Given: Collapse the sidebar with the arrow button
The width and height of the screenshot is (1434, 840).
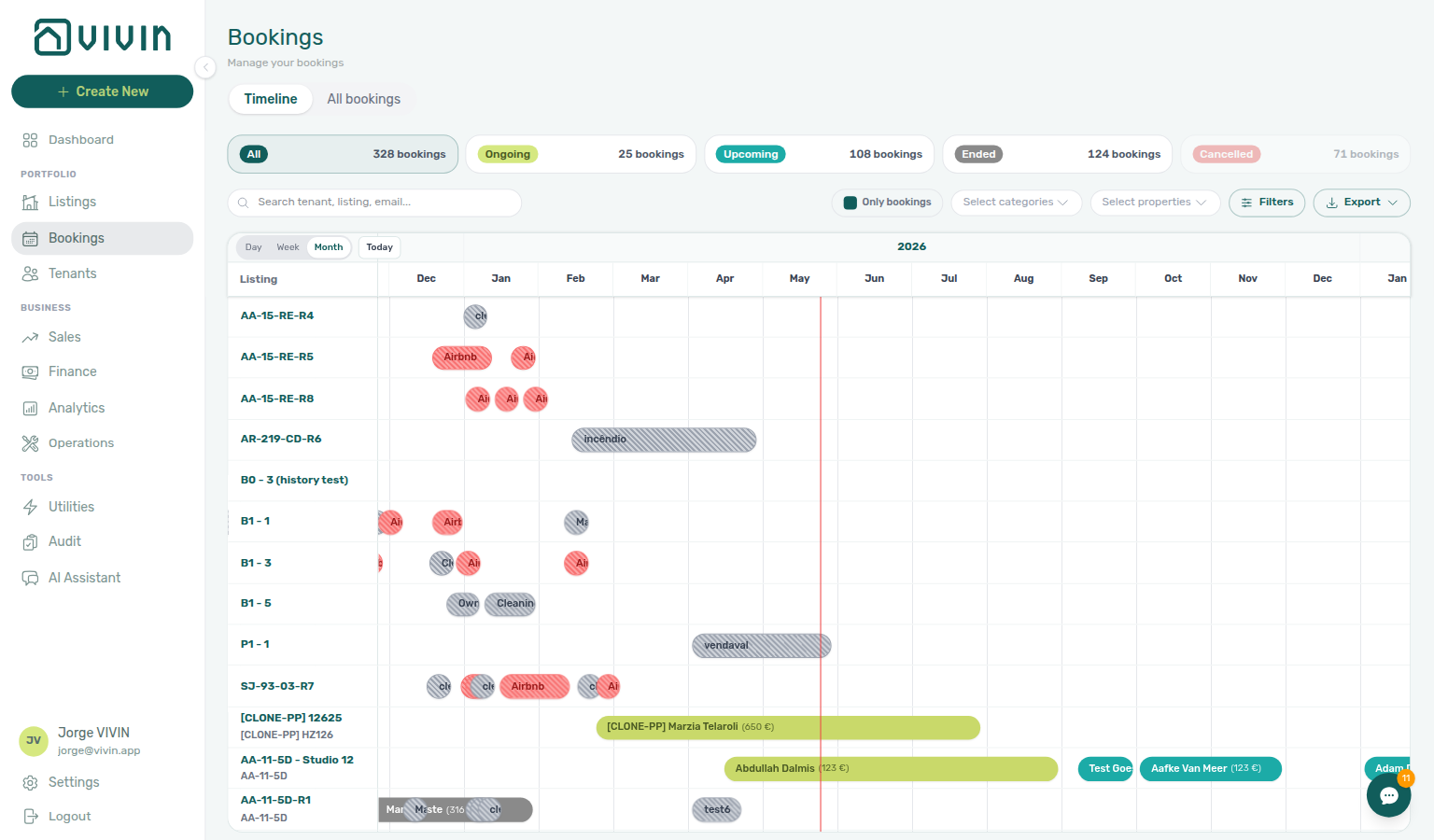Looking at the screenshot, I should pos(205,67).
